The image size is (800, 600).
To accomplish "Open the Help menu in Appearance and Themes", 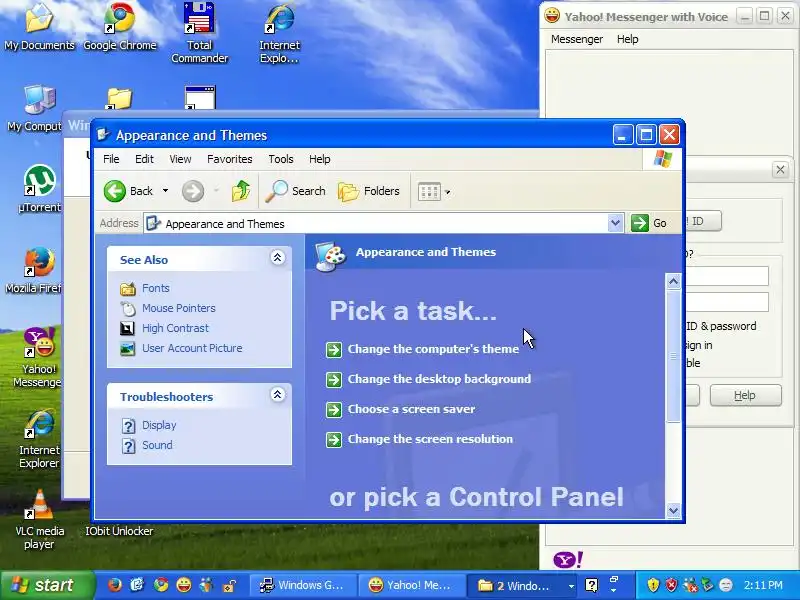I will pyautogui.click(x=320, y=159).
